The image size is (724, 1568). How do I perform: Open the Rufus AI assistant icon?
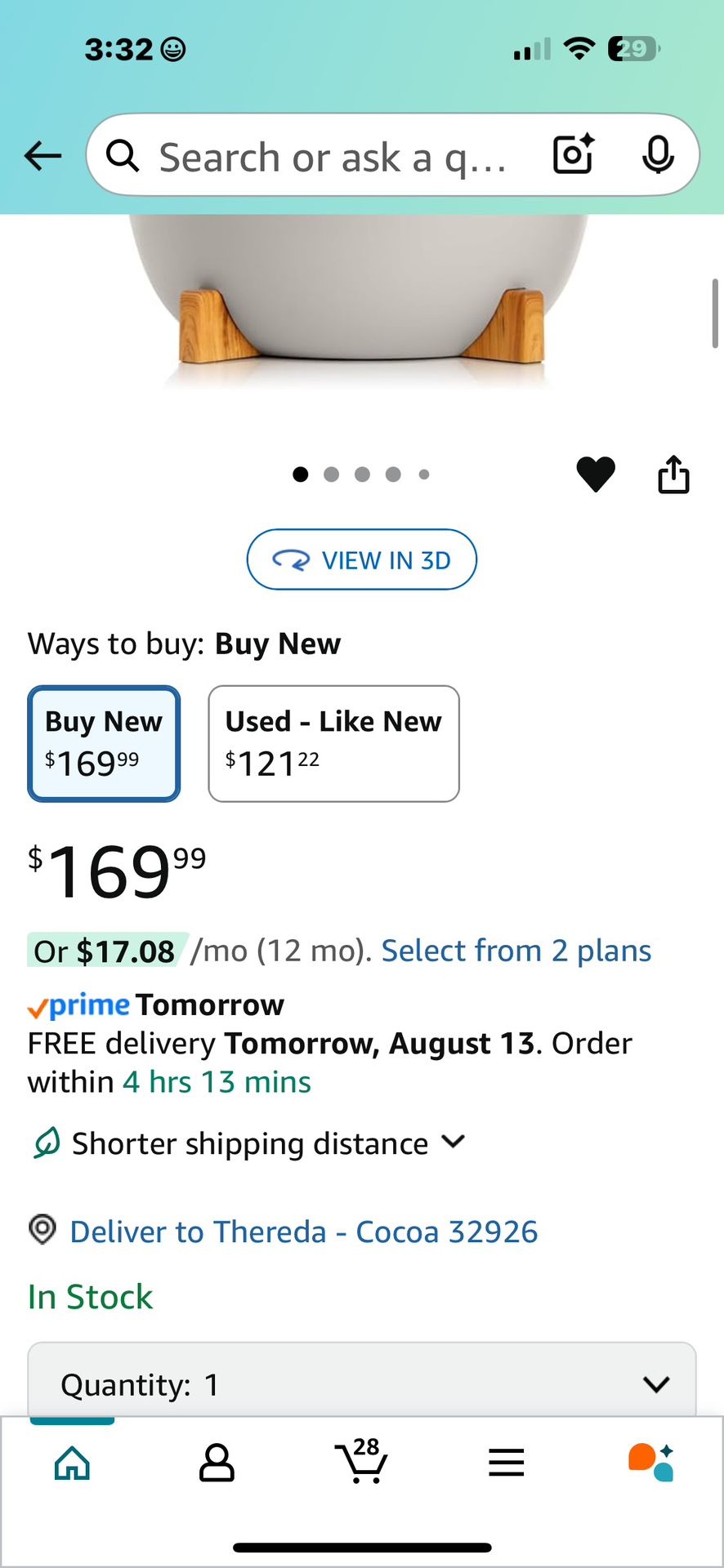pos(651,1462)
